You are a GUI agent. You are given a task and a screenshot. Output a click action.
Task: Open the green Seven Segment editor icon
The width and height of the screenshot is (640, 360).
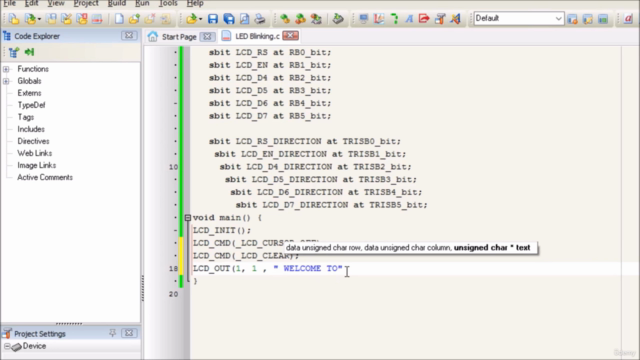click(394, 19)
